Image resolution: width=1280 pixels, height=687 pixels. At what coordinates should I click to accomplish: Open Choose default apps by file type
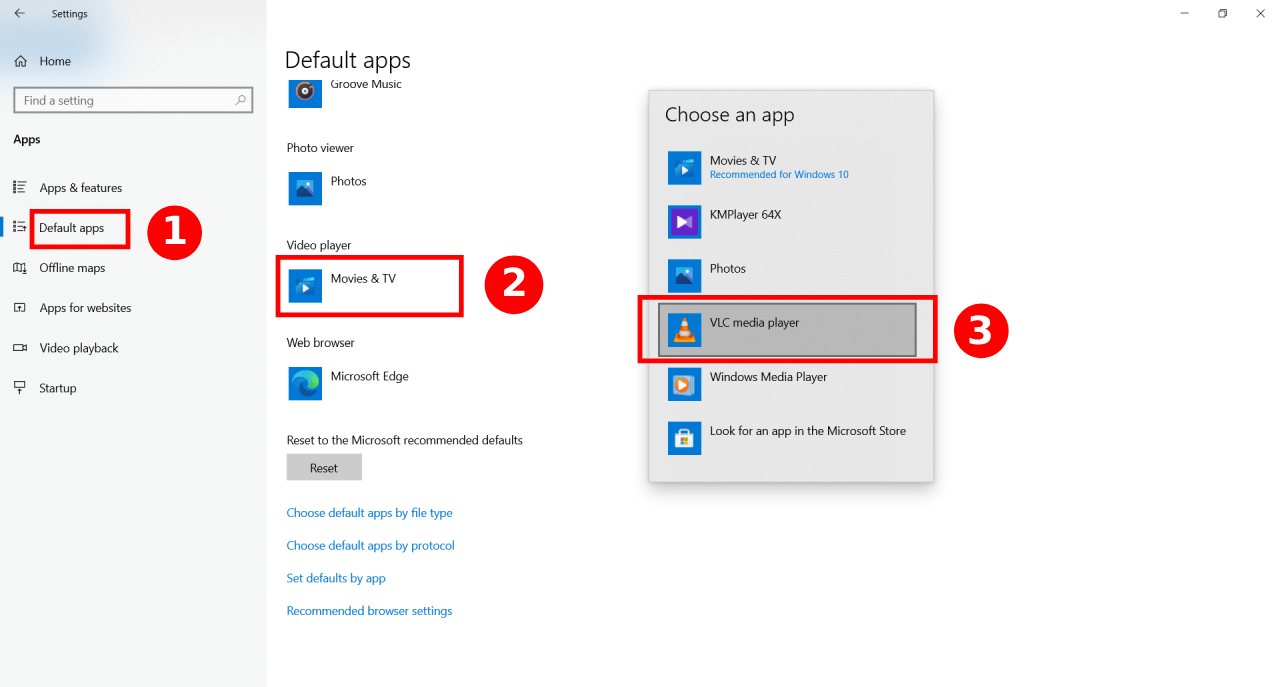[369, 513]
